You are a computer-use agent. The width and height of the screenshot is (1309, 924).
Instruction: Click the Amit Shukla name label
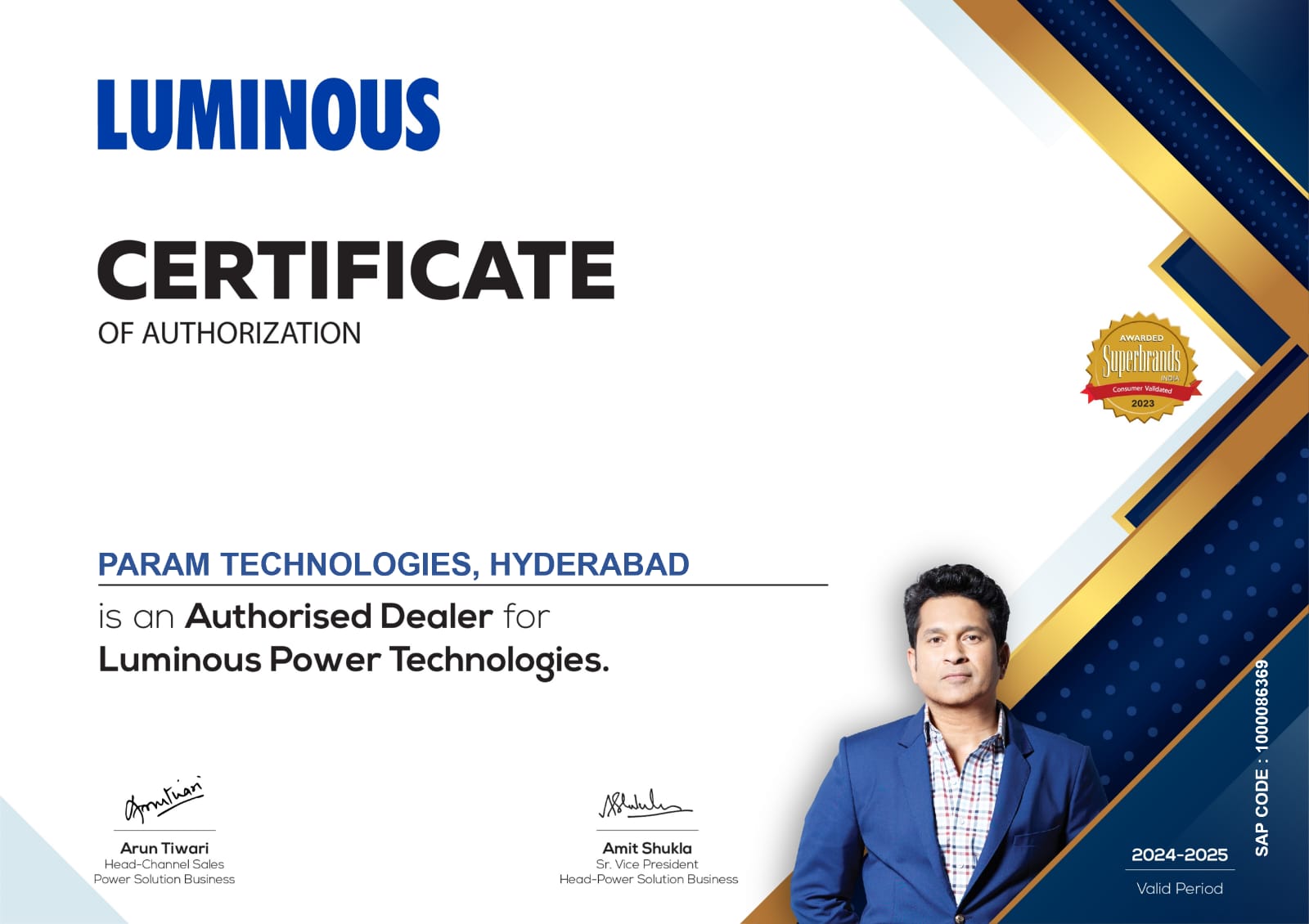click(x=647, y=848)
